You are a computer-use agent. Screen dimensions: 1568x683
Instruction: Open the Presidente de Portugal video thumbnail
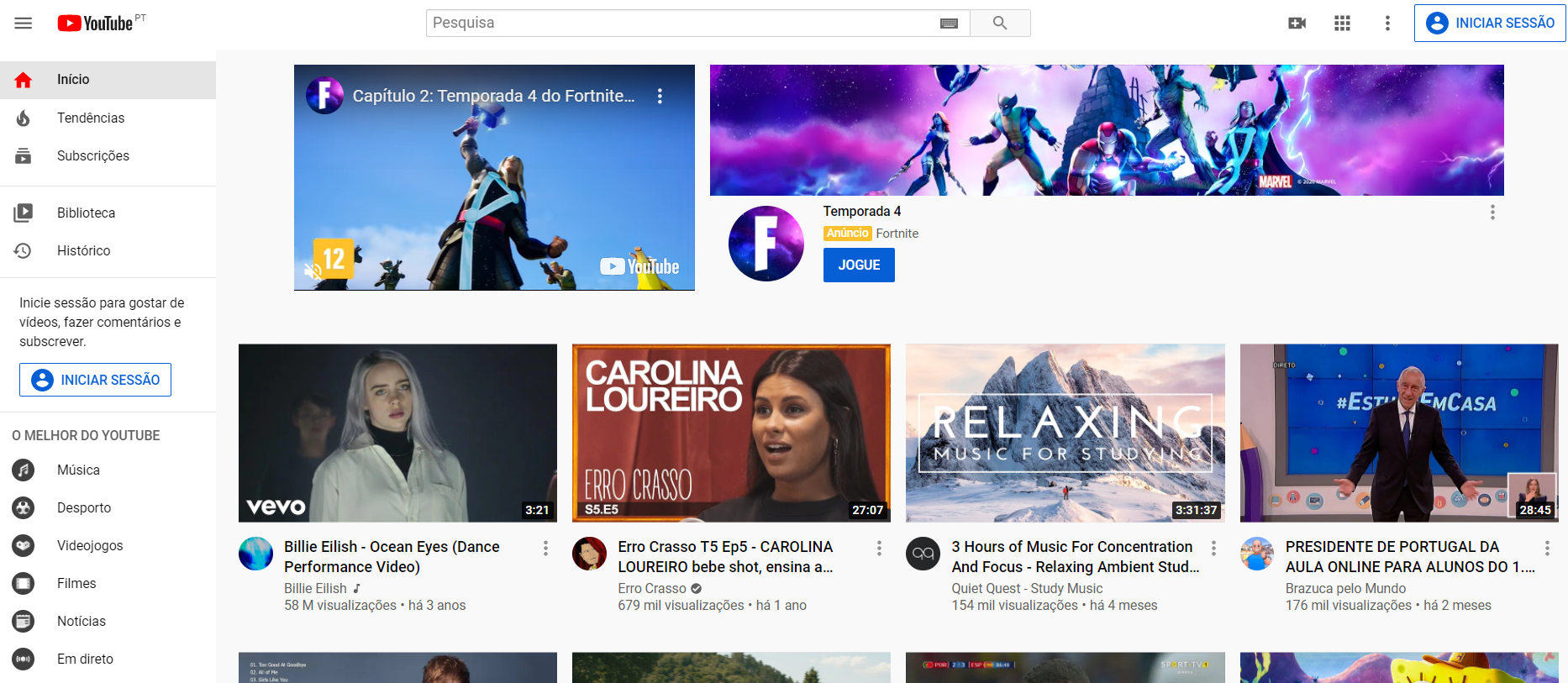point(1399,433)
